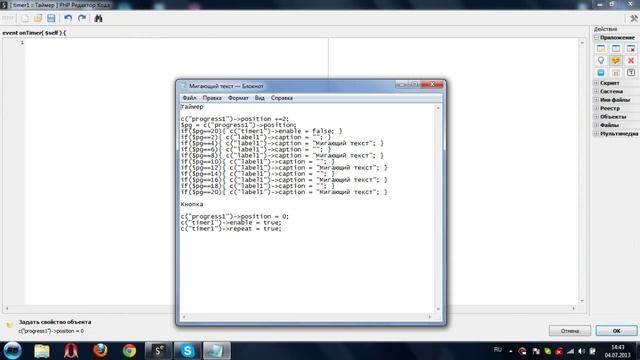Click the open folder icon in editor toolbar
640x360 pixels.
click(38, 18)
